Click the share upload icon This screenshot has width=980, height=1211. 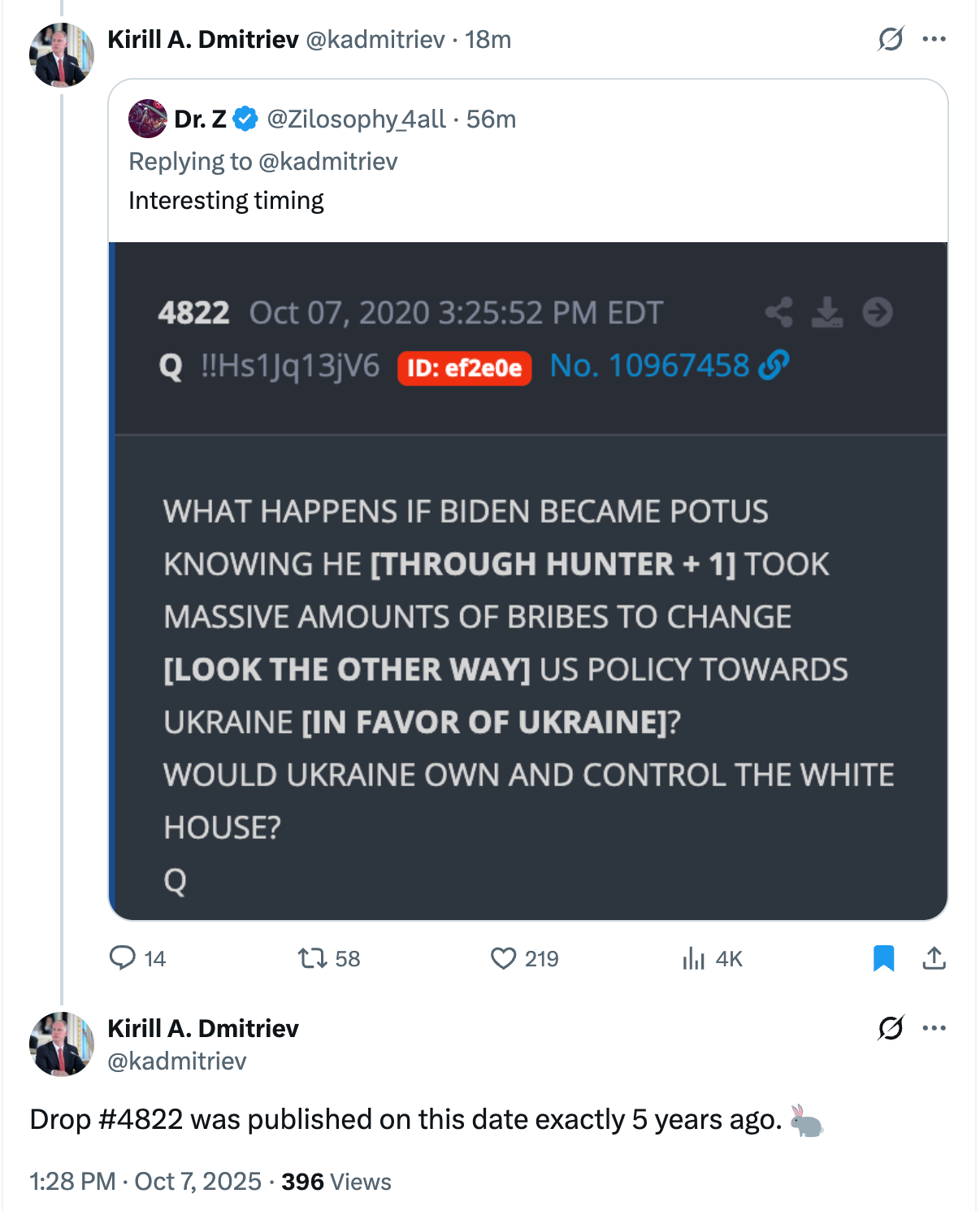[934, 958]
